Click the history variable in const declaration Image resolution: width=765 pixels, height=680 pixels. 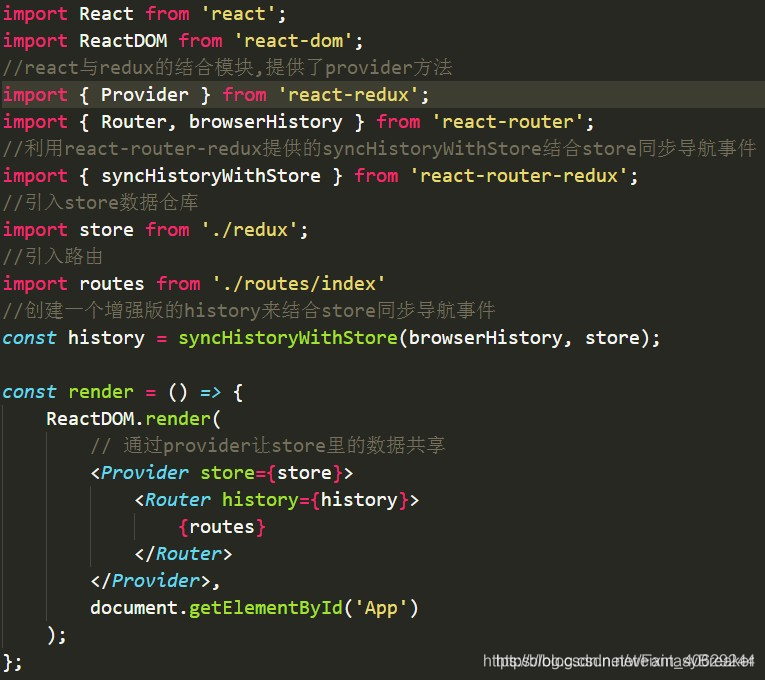[x=106, y=338]
